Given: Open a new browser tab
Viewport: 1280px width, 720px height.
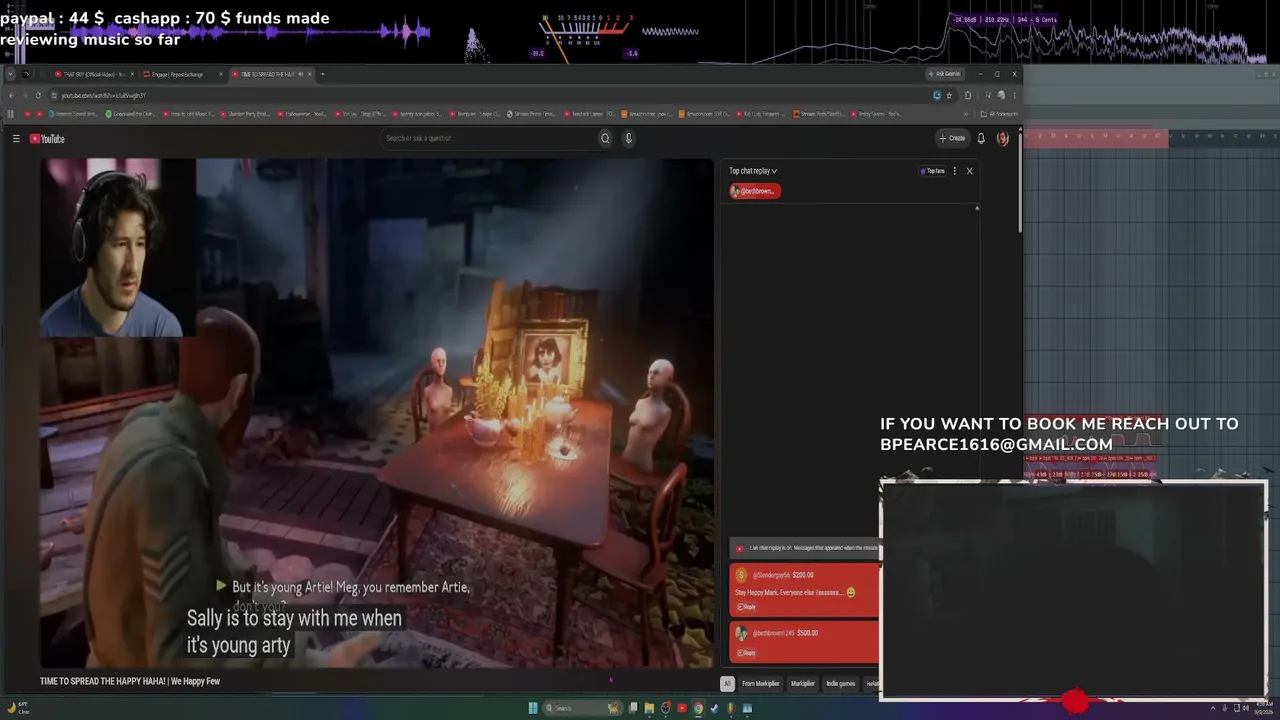Looking at the screenshot, I should pyautogui.click(x=322, y=74).
